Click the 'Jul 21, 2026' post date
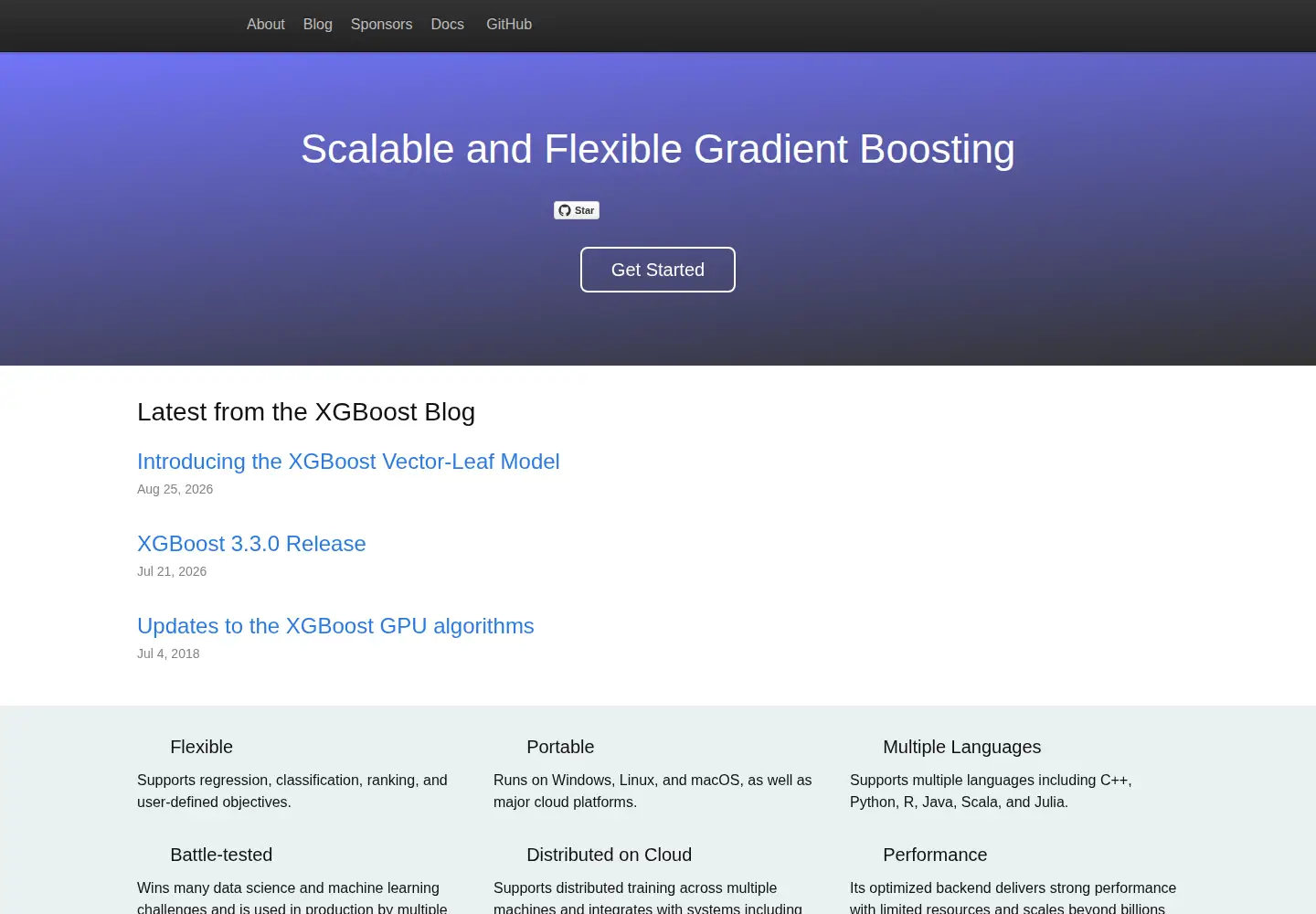Viewport: 1316px width, 914px height. point(172,571)
